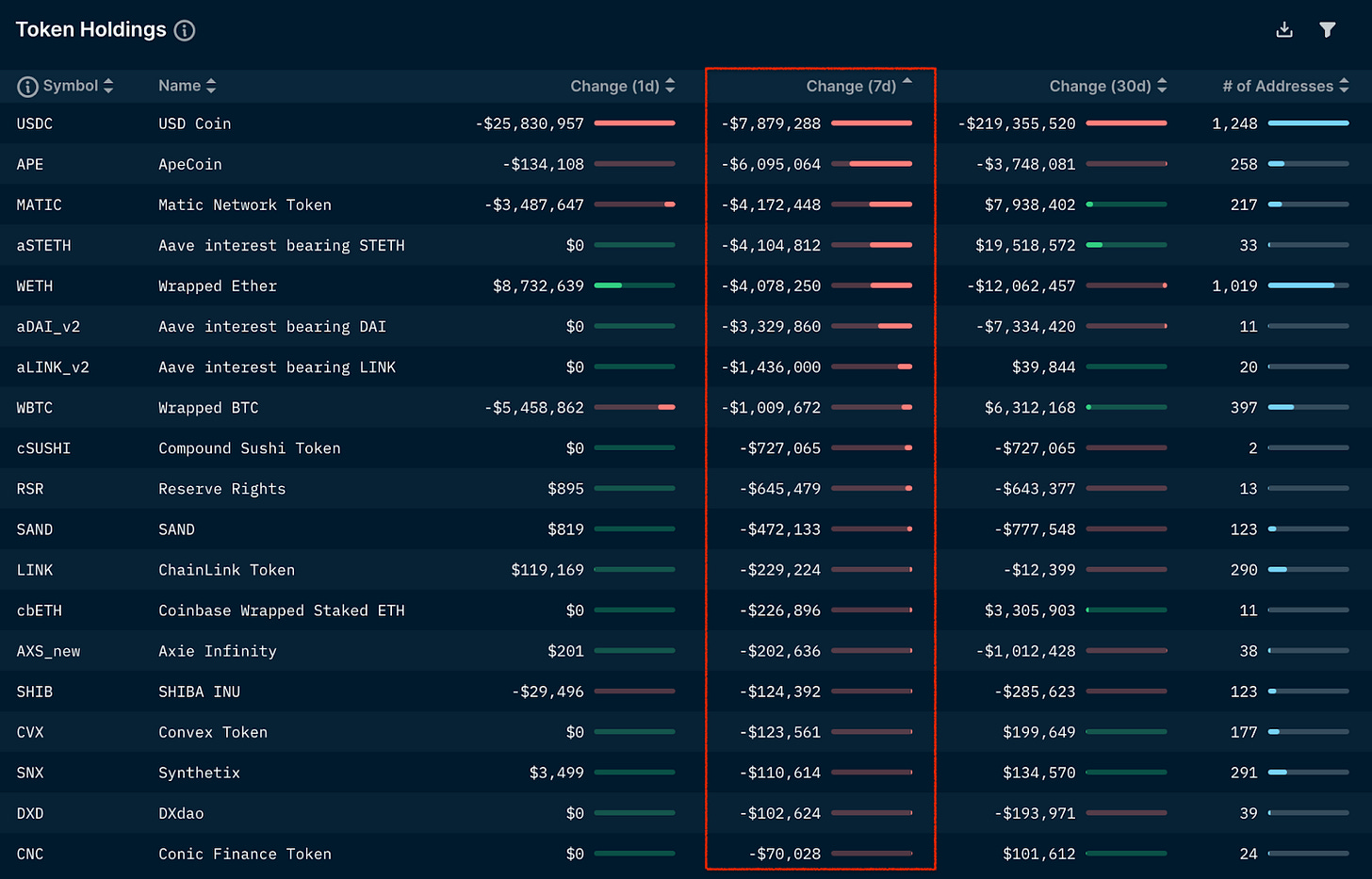Click the address count 397
The image size is (1372, 879).
(1244, 407)
